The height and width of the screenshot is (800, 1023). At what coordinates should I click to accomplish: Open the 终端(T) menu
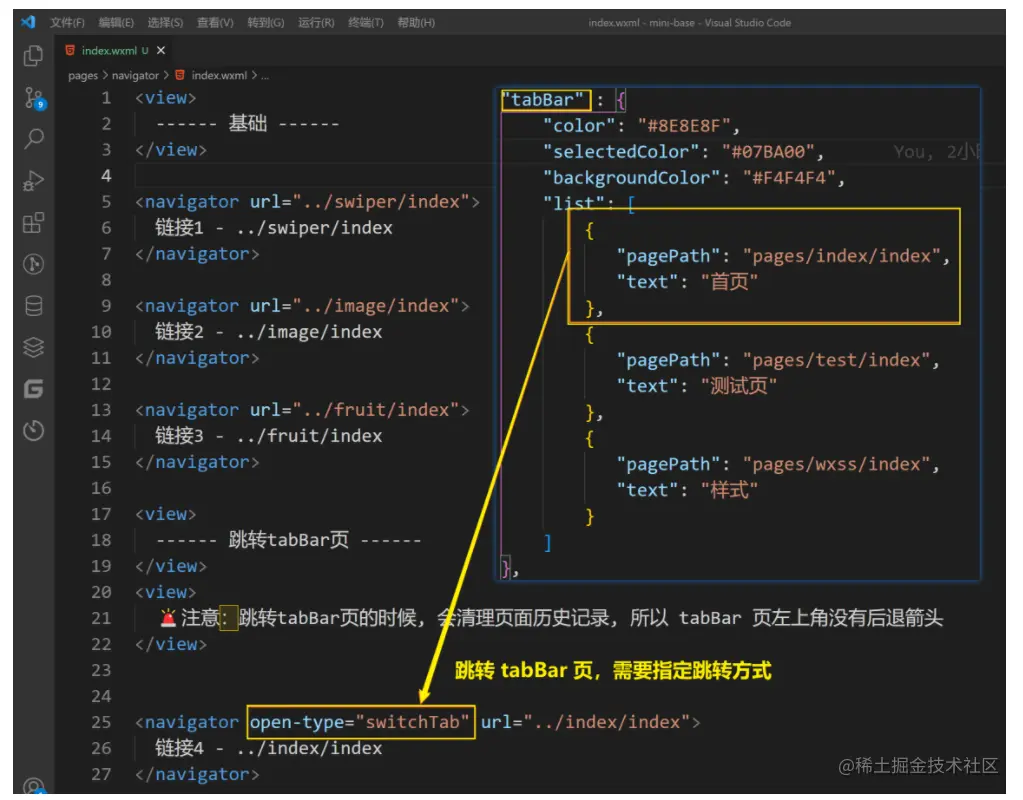(365, 22)
